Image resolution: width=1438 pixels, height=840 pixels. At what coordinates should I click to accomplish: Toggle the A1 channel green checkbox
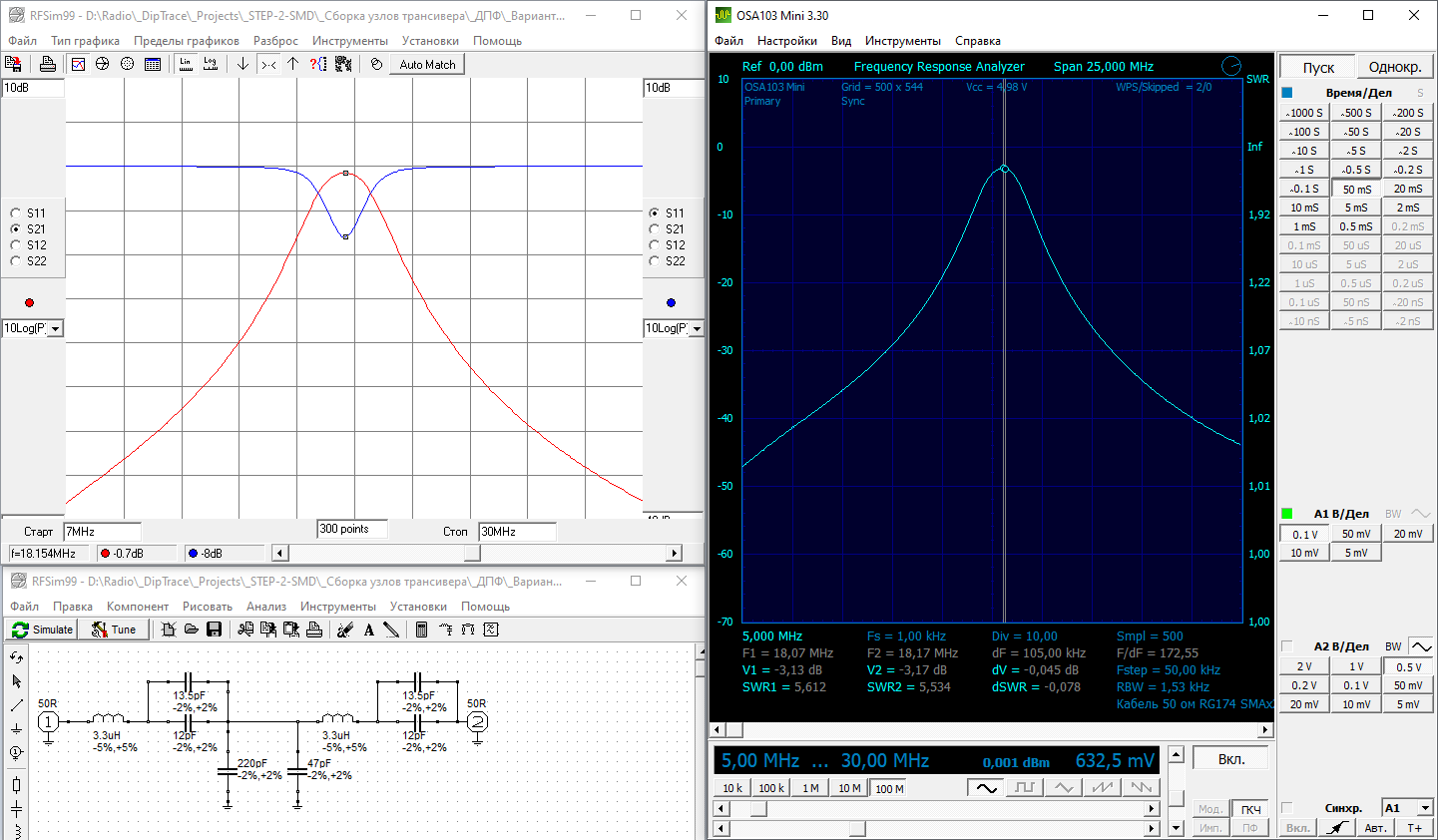coord(1287,514)
